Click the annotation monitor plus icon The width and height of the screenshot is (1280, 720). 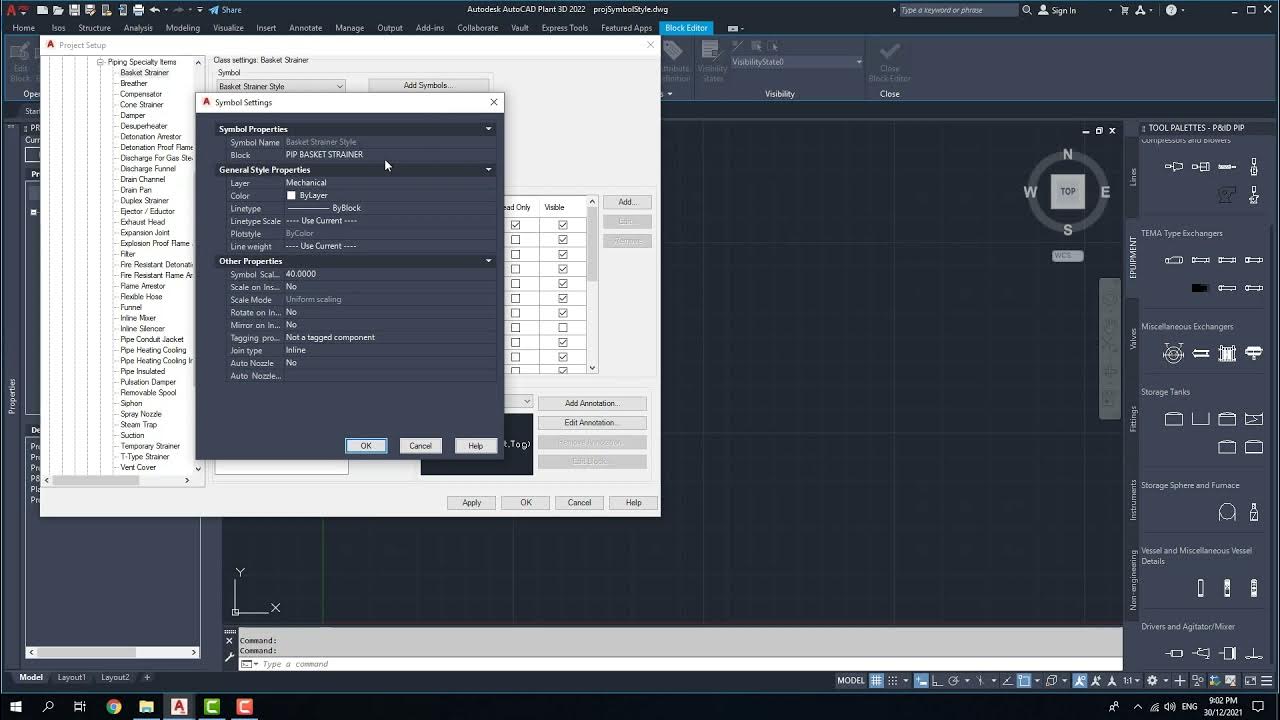pyautogui.click(x=1179, y=681)
